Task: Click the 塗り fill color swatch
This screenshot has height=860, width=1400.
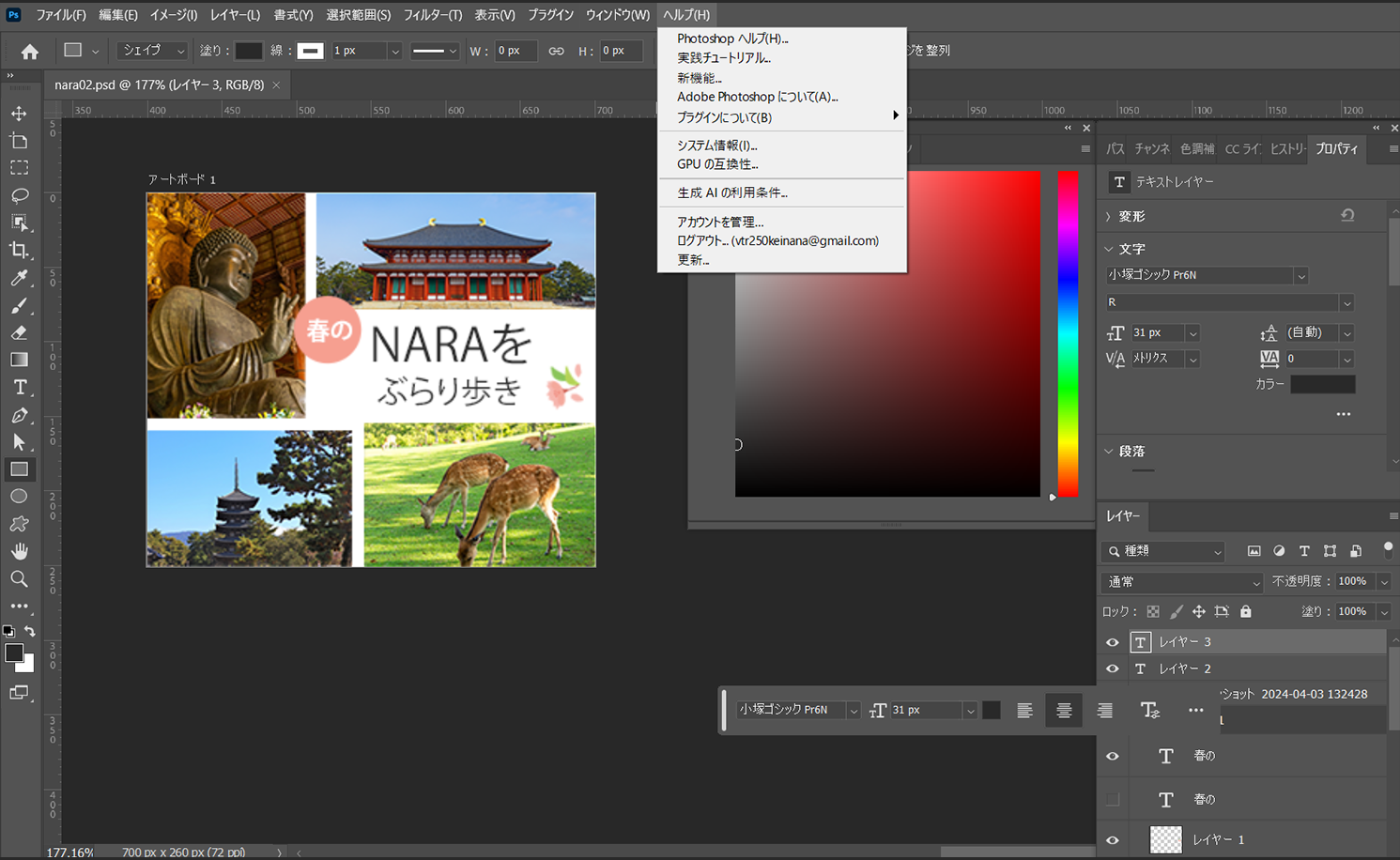Action: click(x=249, y=51)
